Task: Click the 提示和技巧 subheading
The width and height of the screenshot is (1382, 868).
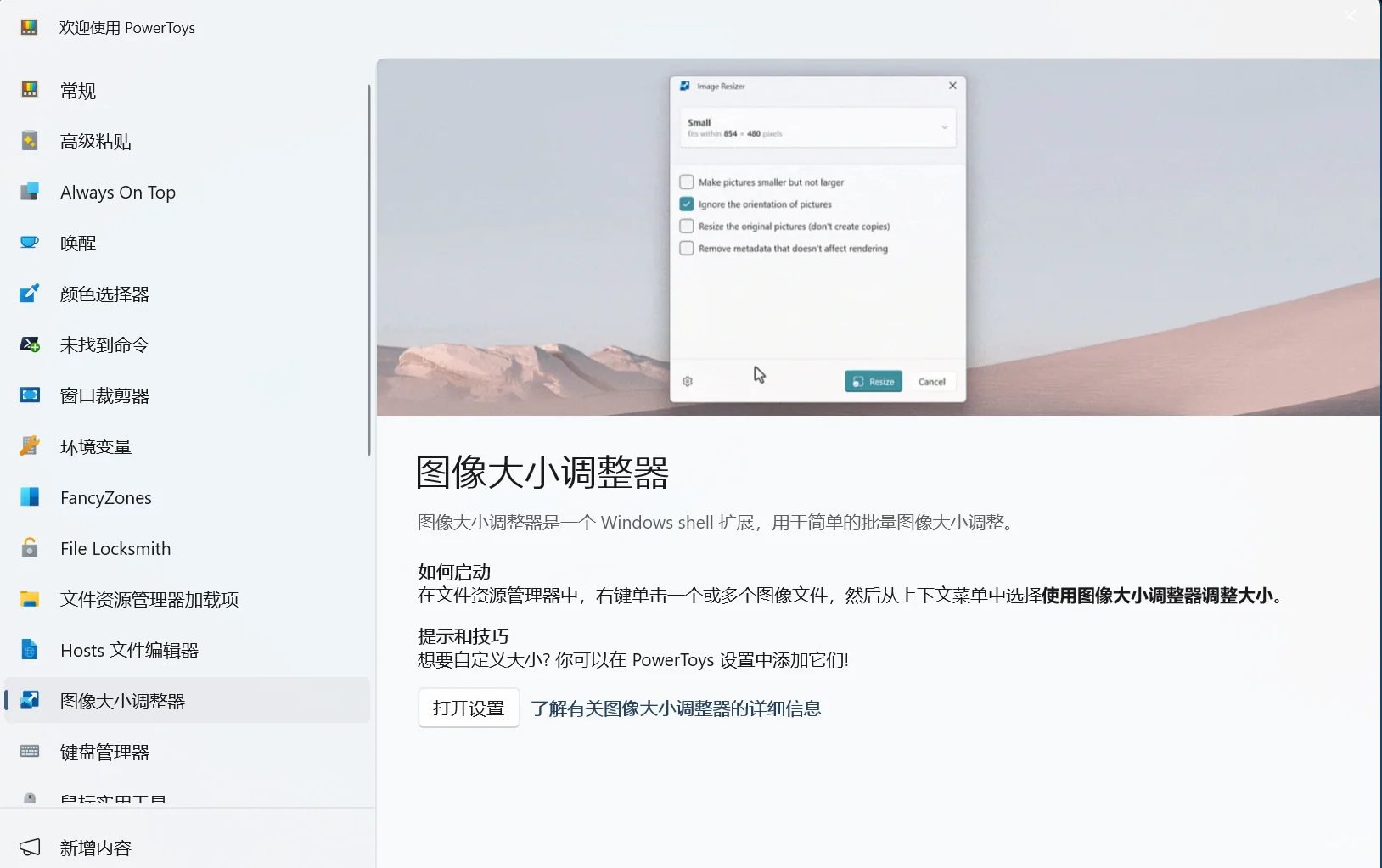Action: click(x=463, y=636)
